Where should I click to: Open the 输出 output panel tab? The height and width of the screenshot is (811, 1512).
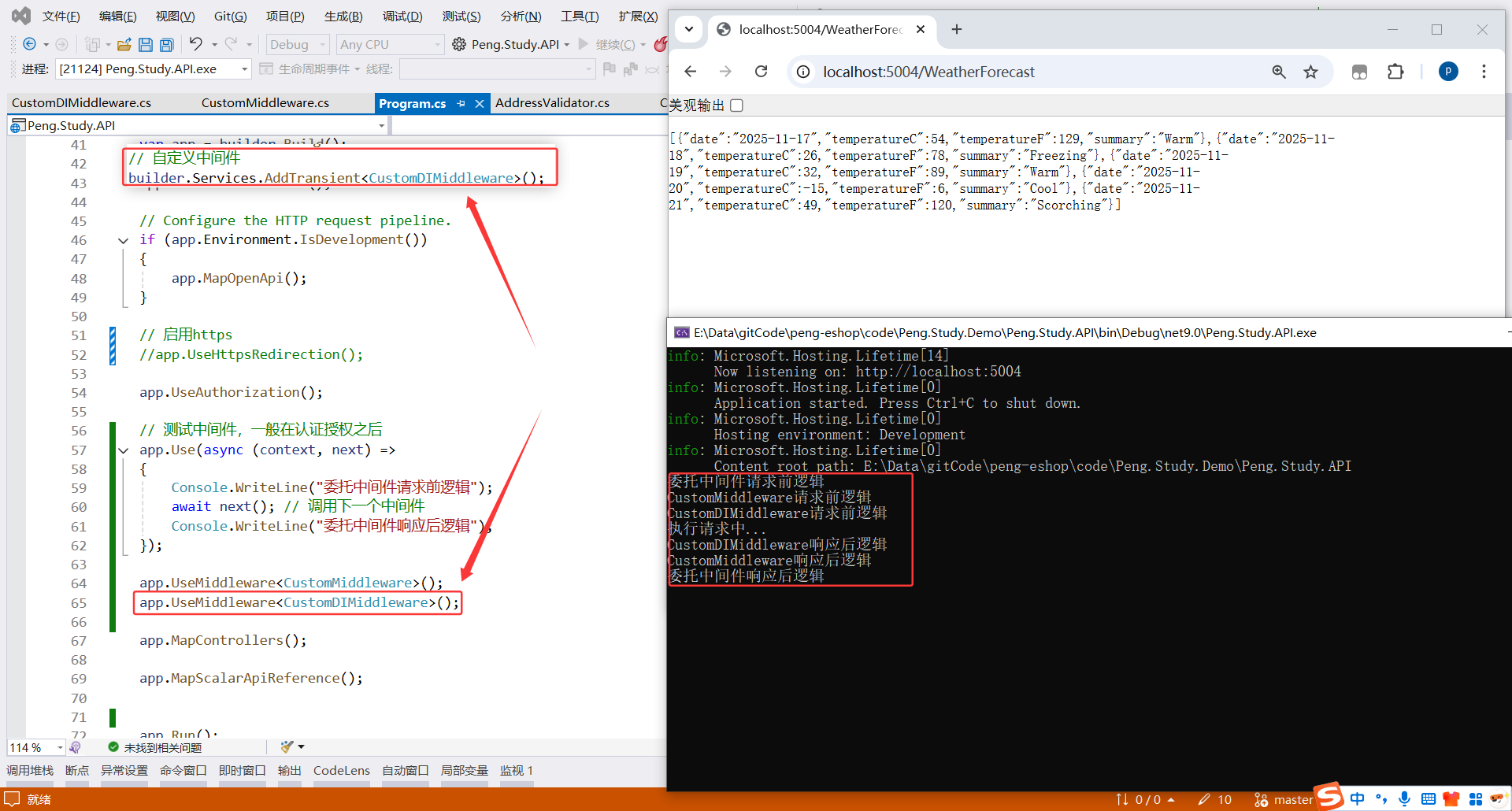(290, 770)
